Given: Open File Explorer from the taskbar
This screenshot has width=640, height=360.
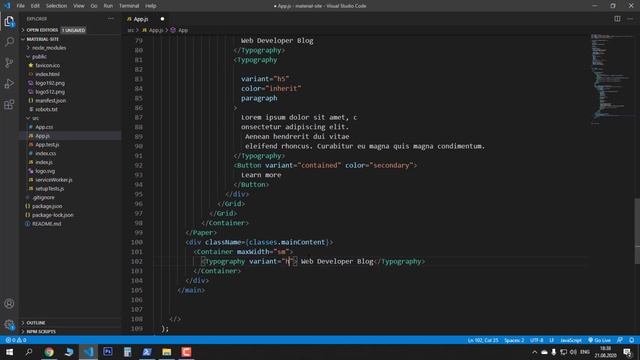Looking at the screenshot, I should click(167, 352).
